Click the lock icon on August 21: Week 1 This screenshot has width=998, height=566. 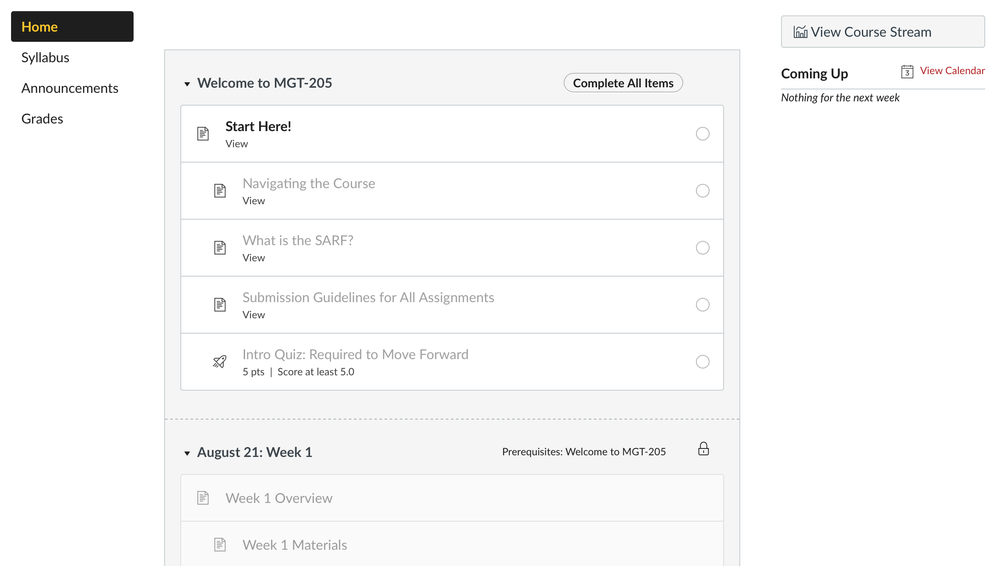click(x=703, y=449)
